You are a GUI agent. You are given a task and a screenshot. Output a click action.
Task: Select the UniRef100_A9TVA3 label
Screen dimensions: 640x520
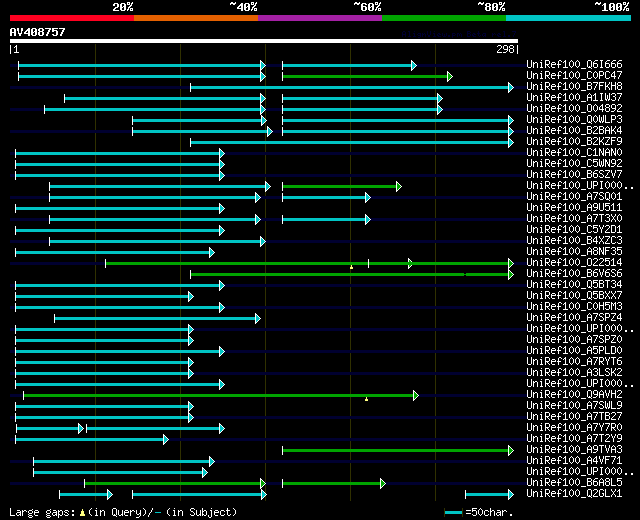pyautogui.click(x=574, y=450)
